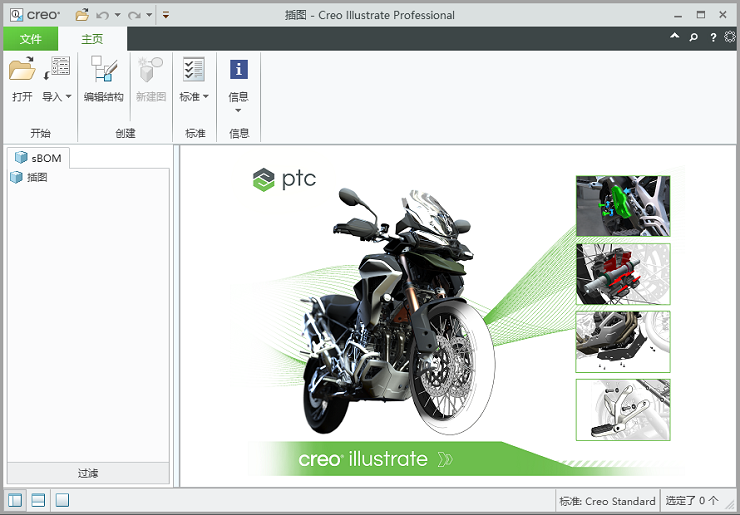740x515 pixels.
Task: Select the sBOM tab
Action: click(x=38, y=158)
